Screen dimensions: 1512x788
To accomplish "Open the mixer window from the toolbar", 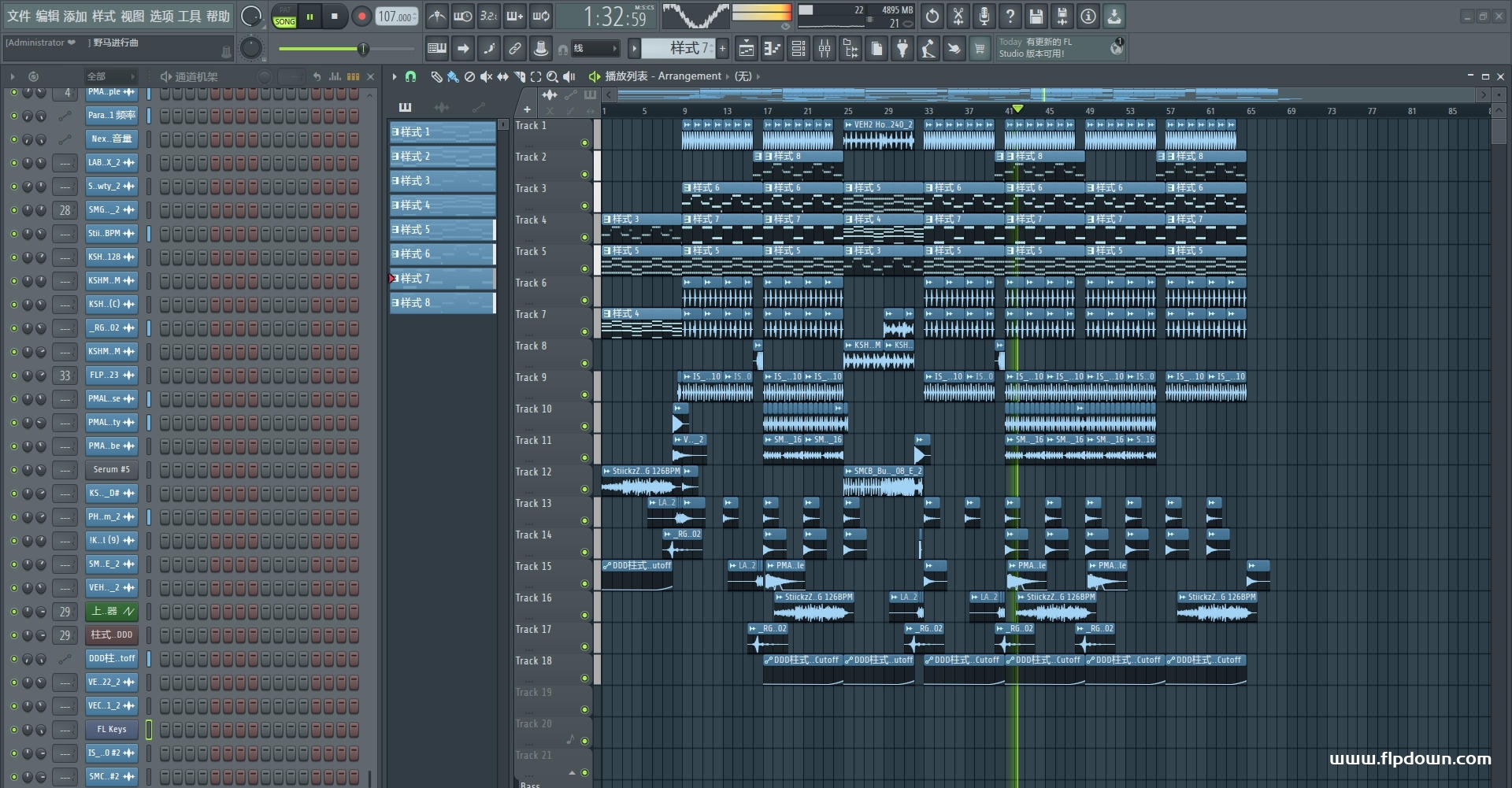I will click(x=825, y=50).
